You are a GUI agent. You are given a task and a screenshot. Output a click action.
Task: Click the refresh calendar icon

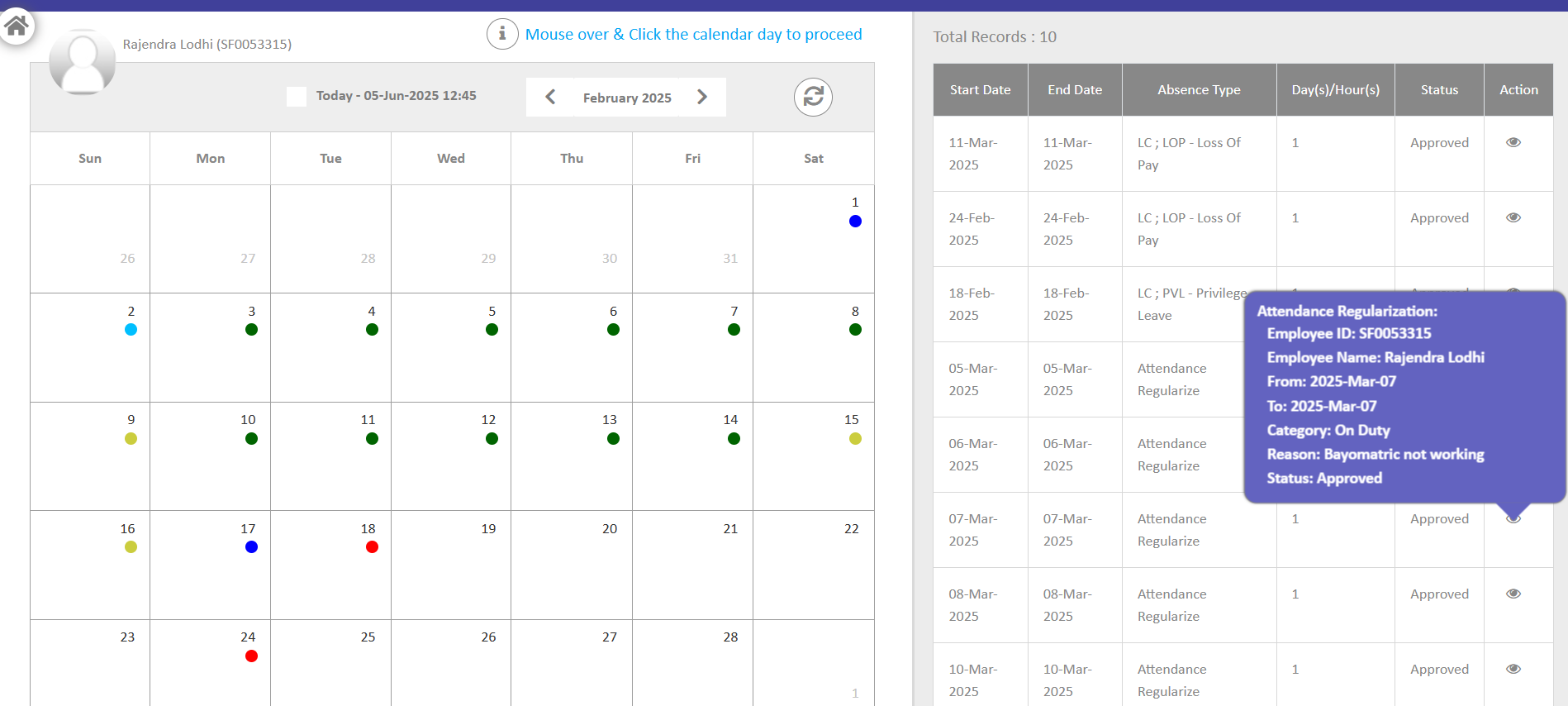pos(813,97)
